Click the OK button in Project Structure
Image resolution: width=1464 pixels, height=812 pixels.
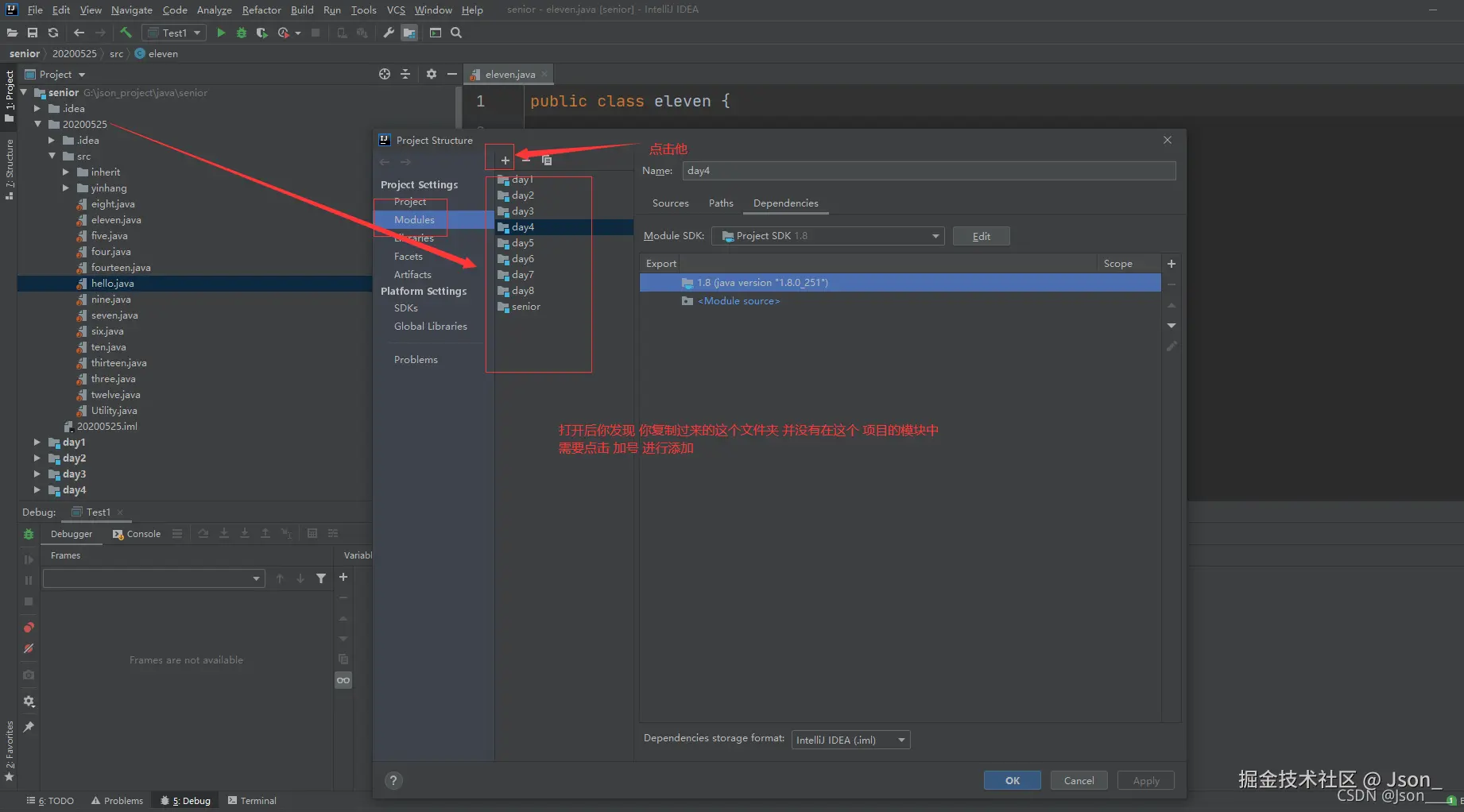pos(1012,780)
